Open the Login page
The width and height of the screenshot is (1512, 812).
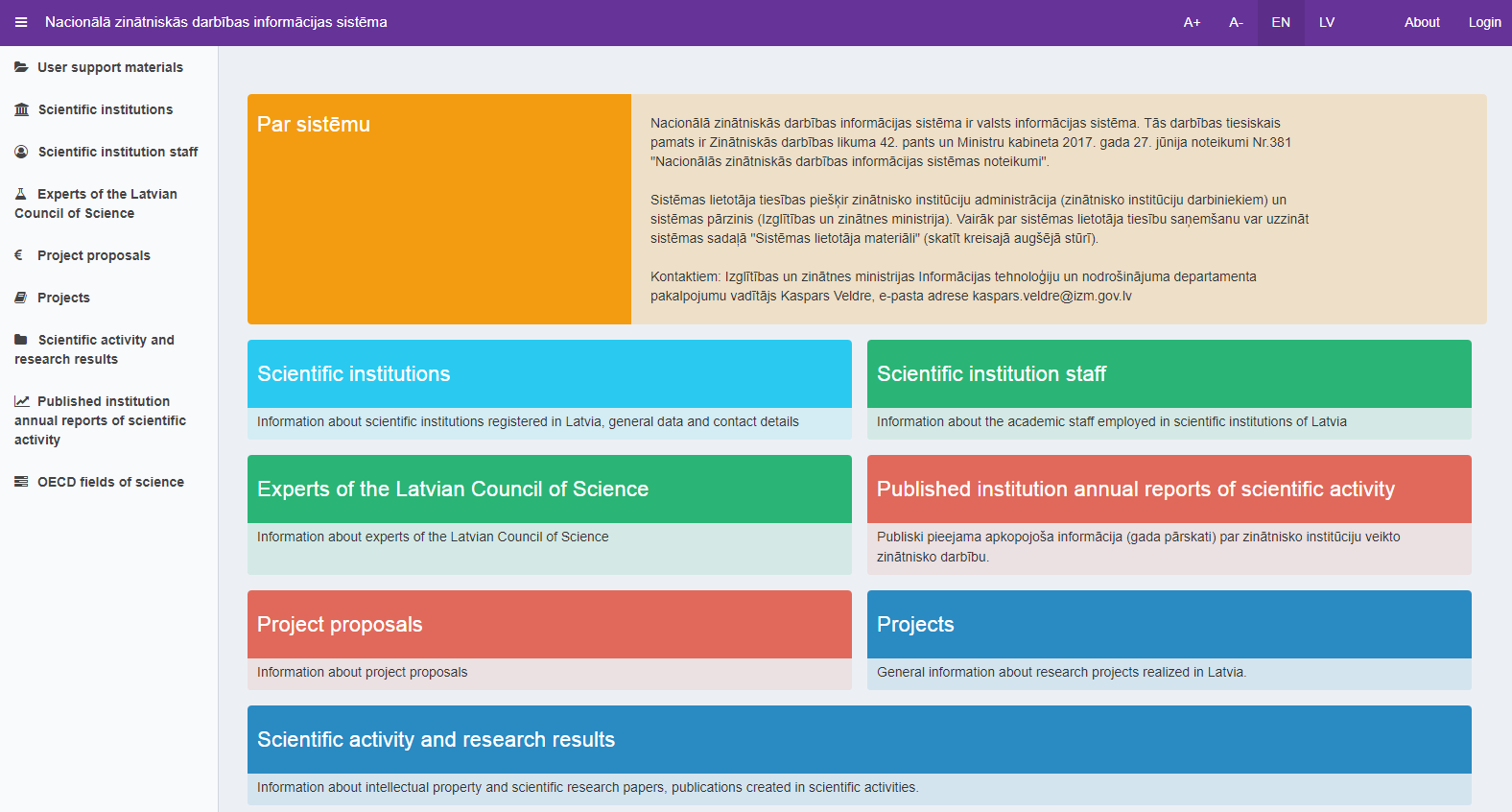coord(1484,22)
